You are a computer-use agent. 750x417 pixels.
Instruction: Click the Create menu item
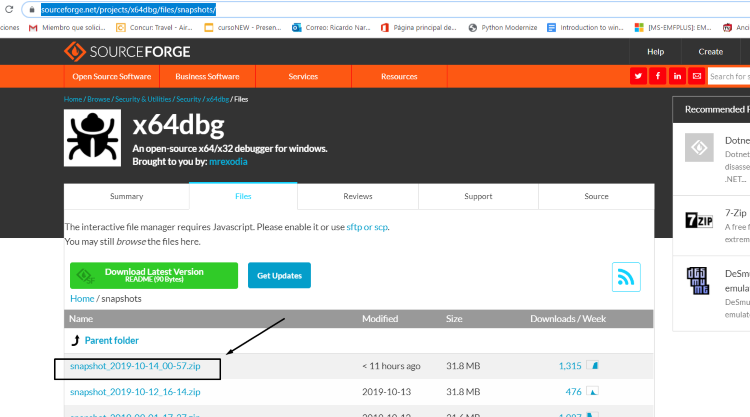click(710, 52)
